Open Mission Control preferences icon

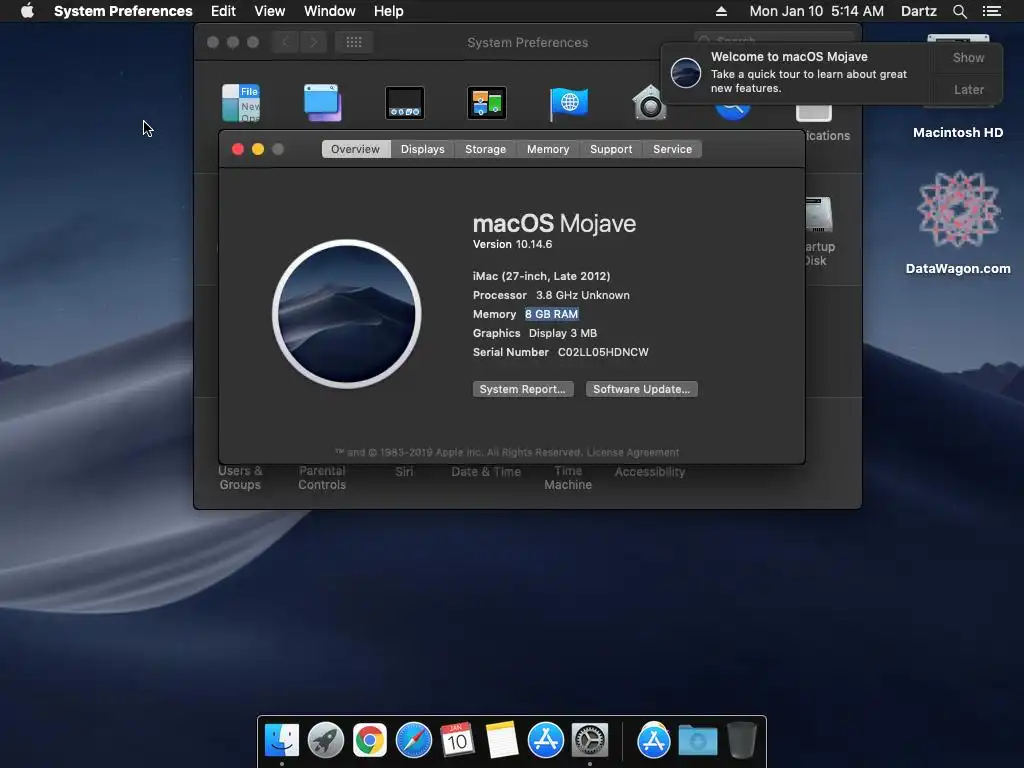487,103
